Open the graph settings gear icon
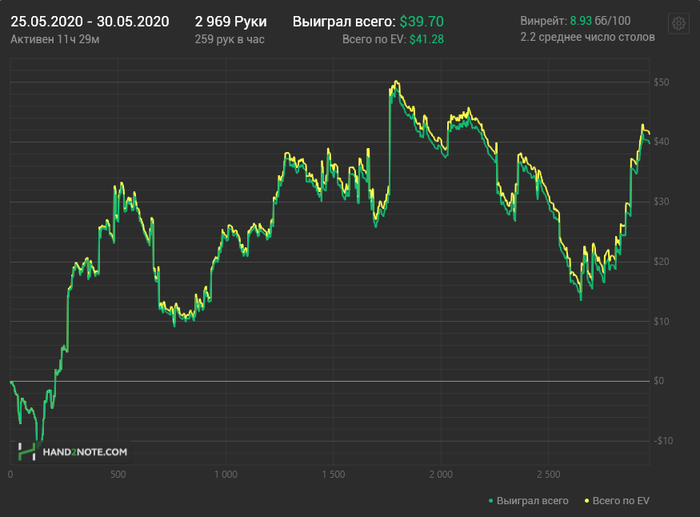The height and width of the screenshot is (517, 700). [x=678, y=23]
